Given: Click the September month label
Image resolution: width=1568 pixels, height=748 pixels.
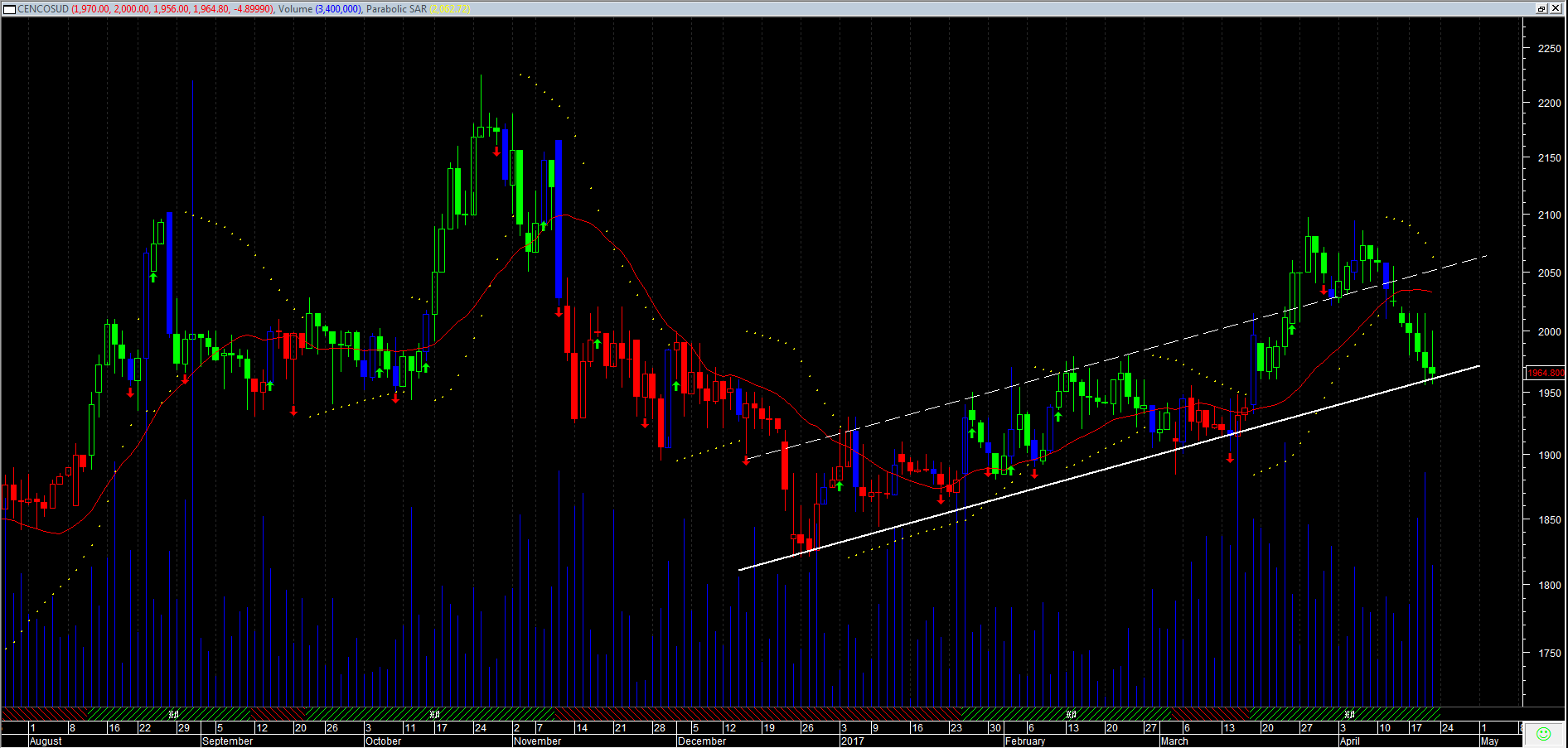Looking at the screenshot, I should (x=227, y=741).
